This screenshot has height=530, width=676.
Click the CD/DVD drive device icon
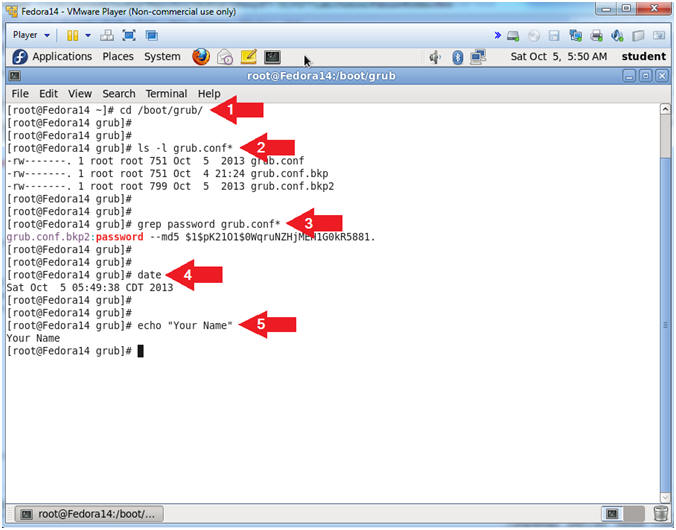tap(534, 36)
